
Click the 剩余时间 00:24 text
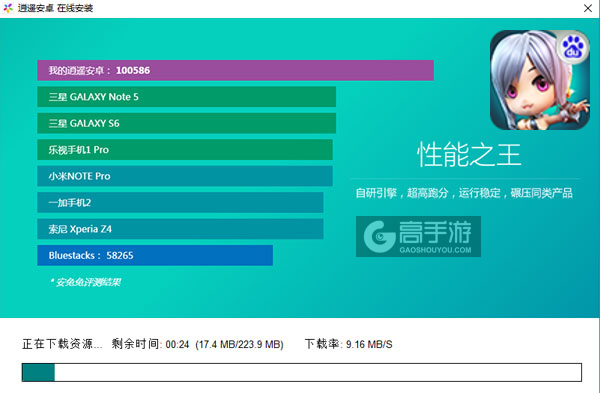(x=150, y=344)
